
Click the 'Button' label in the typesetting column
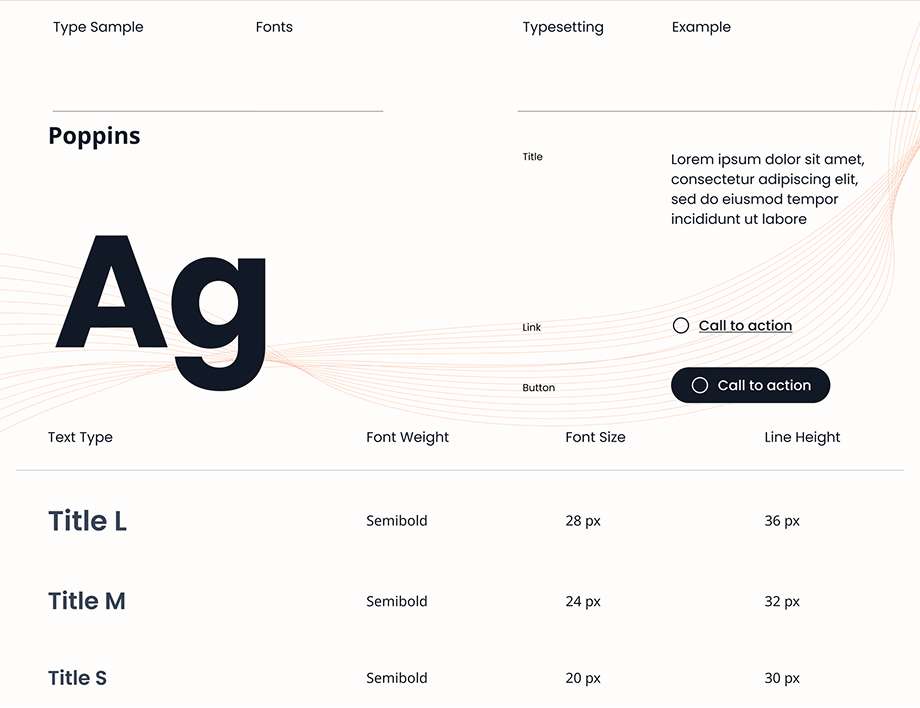[x=539, y=387]
